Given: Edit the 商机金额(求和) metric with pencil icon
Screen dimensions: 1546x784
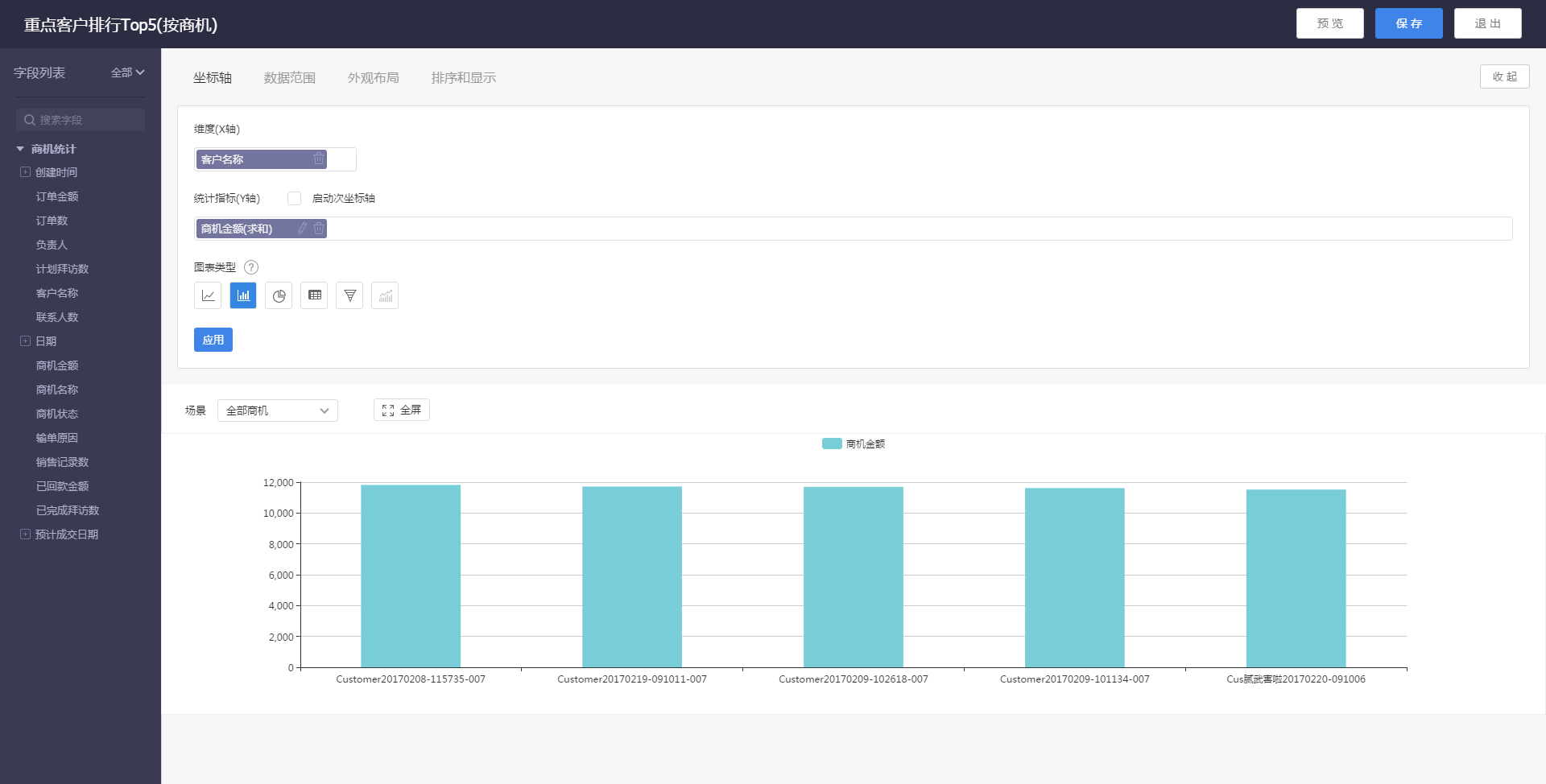Looking at the screenshot, I should click(303, 229).
